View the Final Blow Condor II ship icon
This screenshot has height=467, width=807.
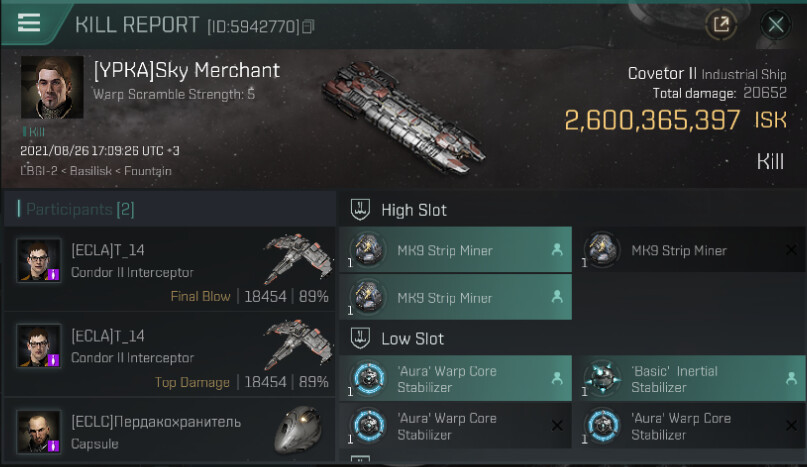[297, 260]
